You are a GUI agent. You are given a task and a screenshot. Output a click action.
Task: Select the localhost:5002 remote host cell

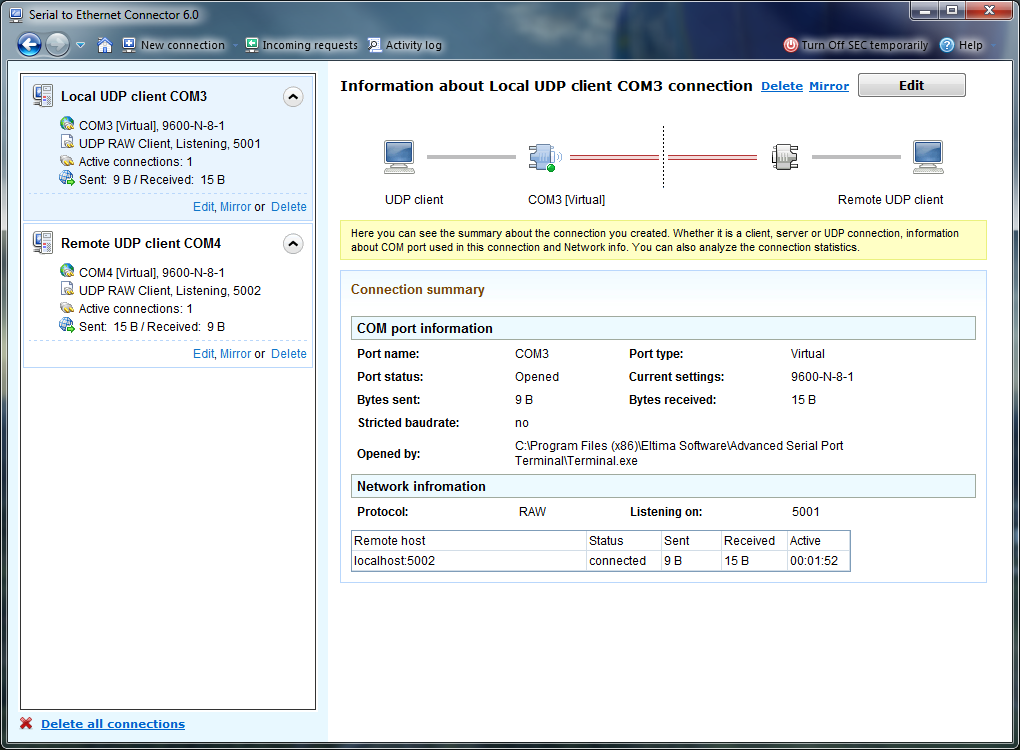[468, 561]
